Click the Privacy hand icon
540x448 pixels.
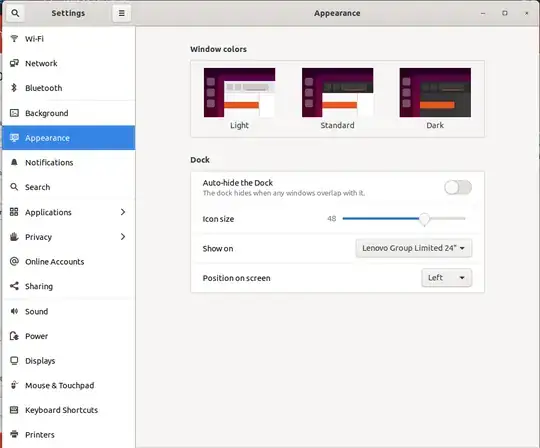click(14, 237)
